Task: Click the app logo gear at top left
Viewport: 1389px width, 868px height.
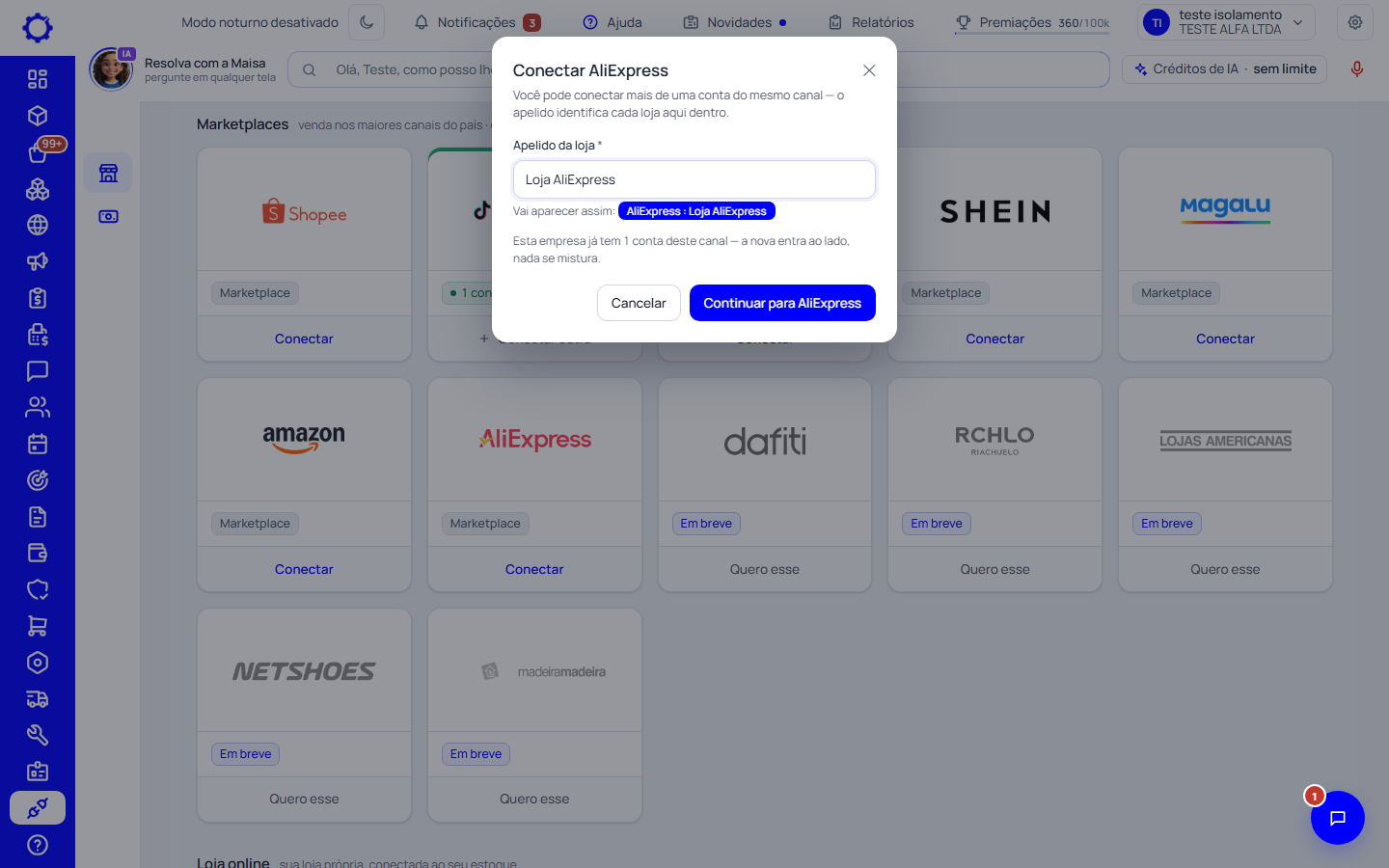Action: pyautogui.click(x=38, y=27)
